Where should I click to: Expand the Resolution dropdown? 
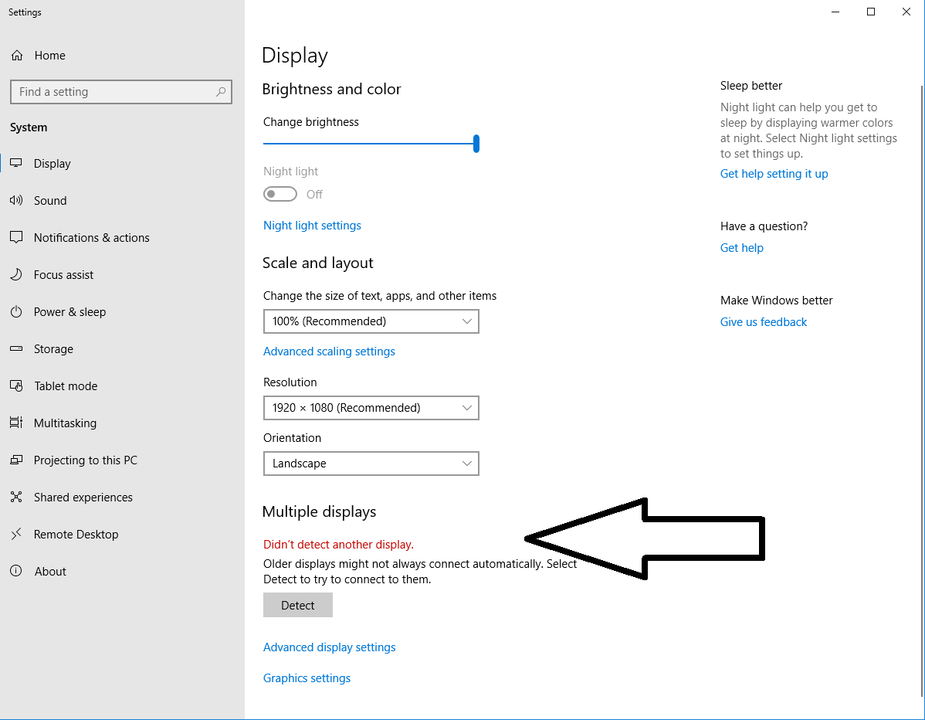click(370, 408)
